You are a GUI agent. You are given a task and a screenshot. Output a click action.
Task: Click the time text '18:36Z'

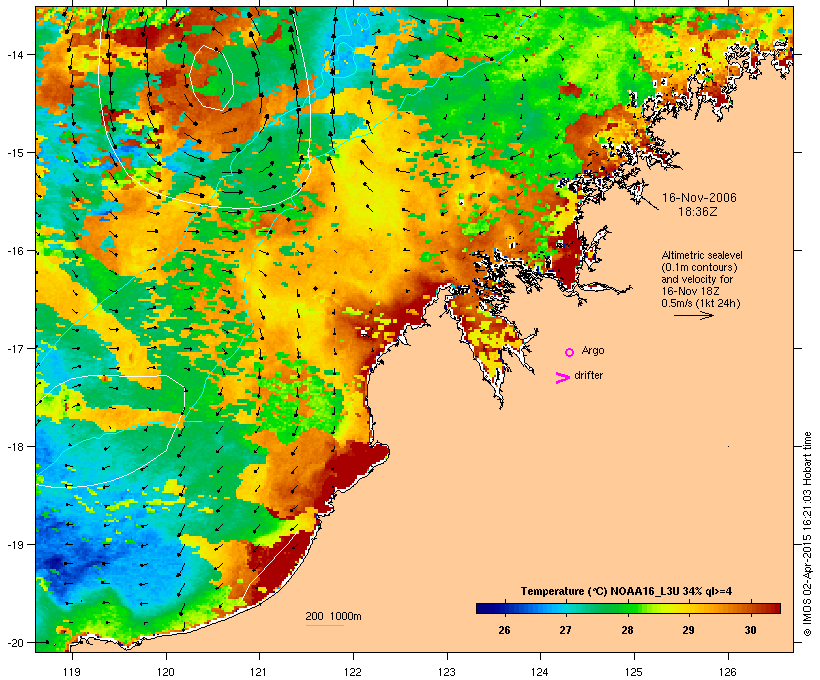point(698,212)
